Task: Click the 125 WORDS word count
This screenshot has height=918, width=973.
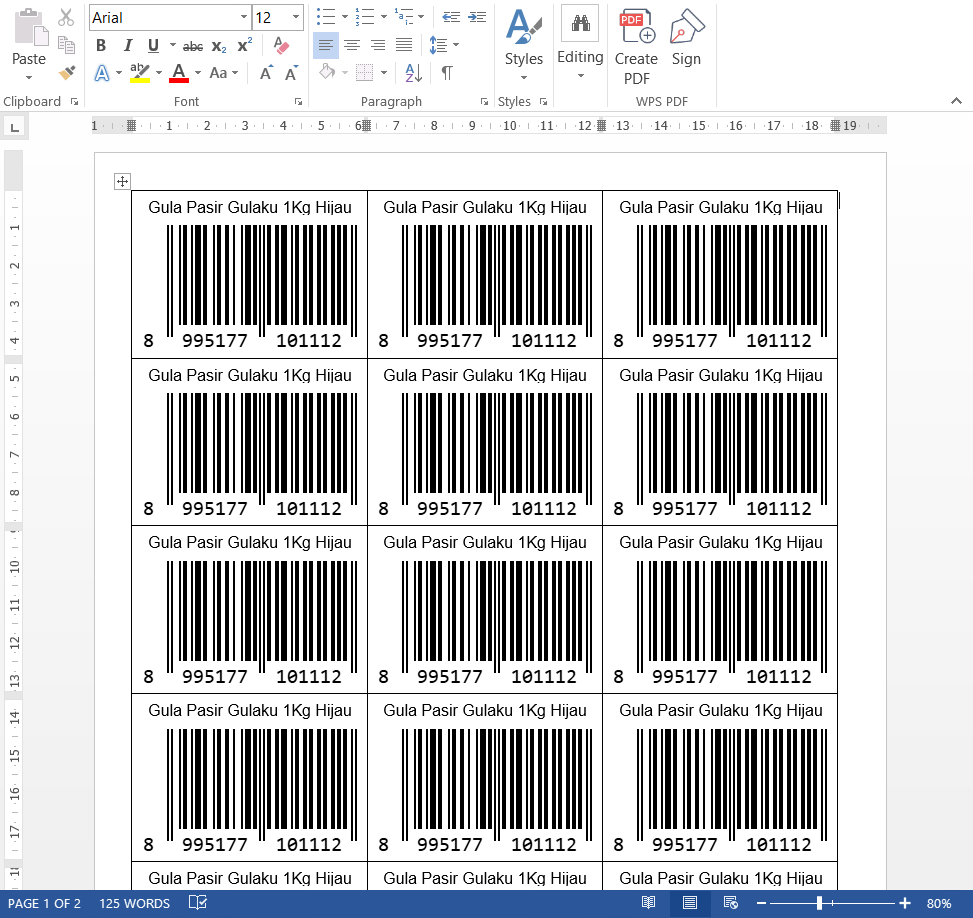Action: 134,904
